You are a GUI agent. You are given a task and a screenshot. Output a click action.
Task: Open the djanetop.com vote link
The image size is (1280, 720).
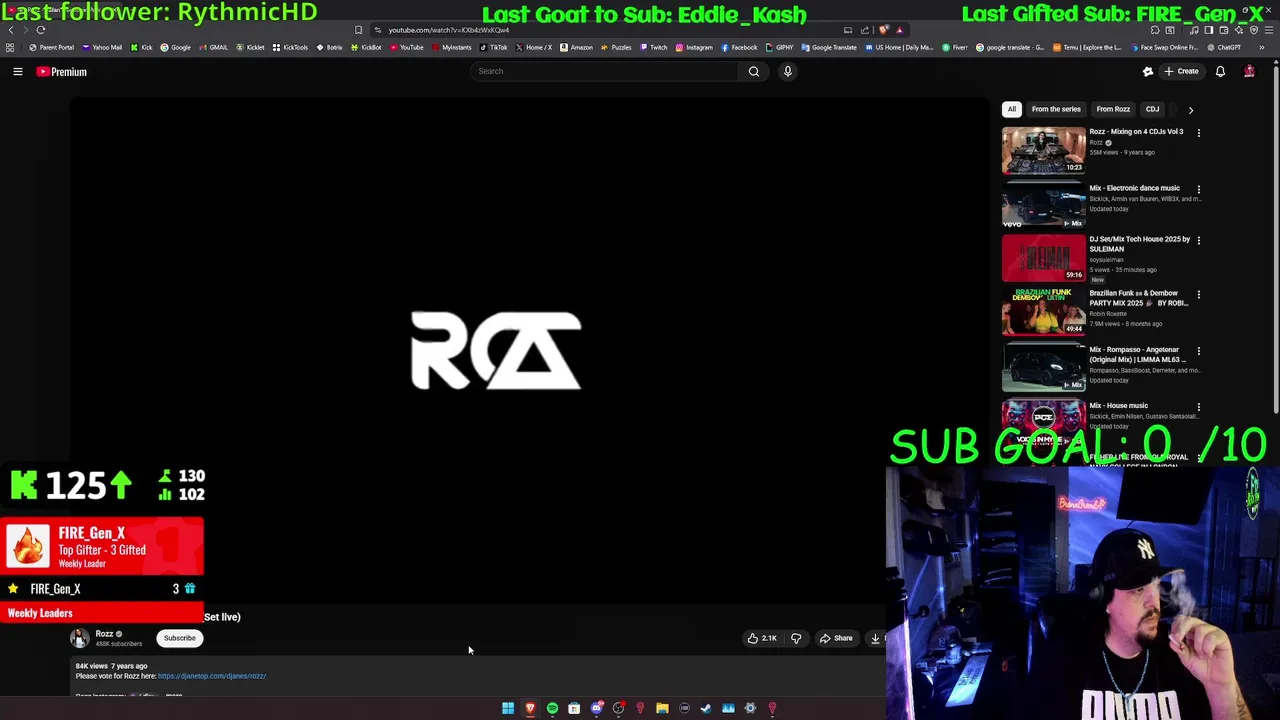(212, 676)
